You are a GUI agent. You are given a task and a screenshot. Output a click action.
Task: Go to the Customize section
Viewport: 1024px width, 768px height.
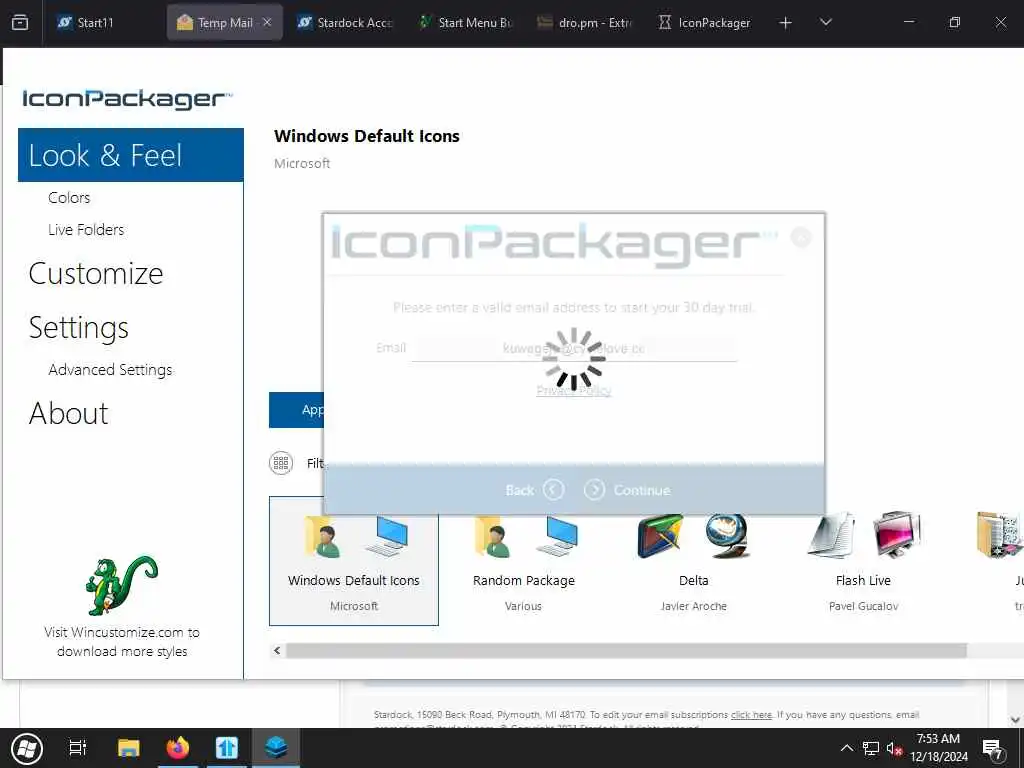[x=95, y=273]
